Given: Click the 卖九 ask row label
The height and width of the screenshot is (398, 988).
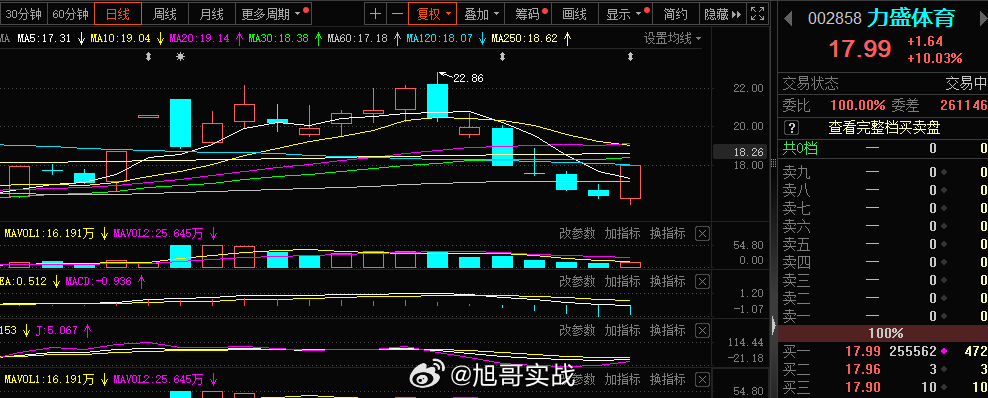Looking at the screenshot, I should click(796, 172).
